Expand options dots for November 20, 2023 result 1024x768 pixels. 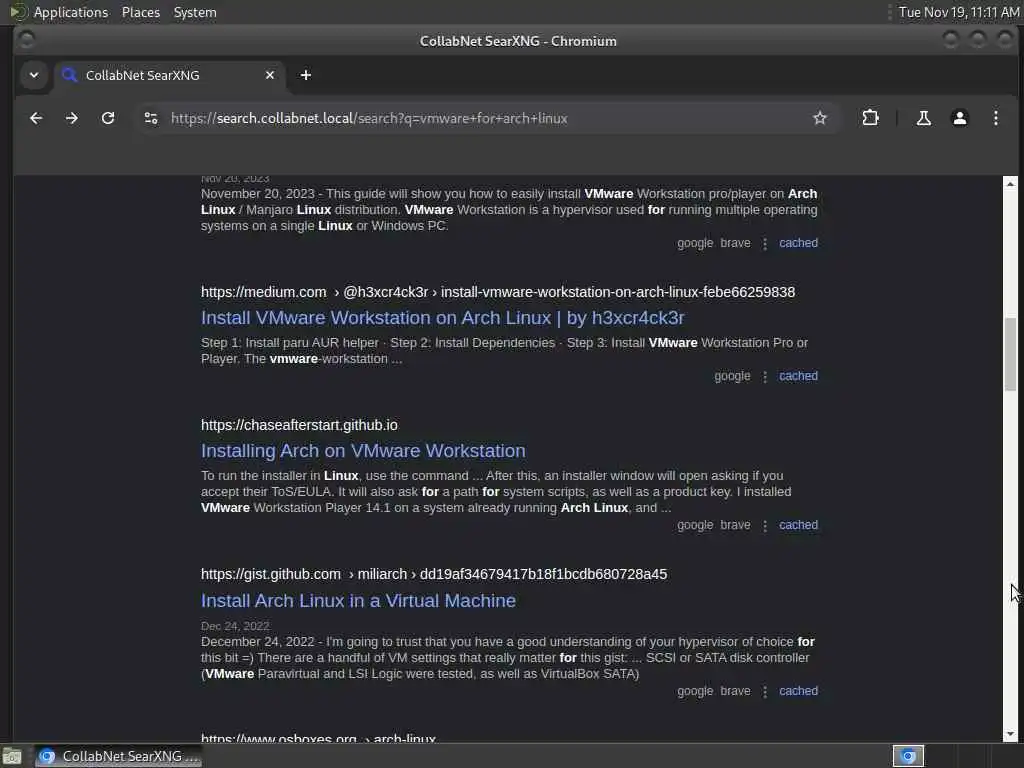(x=765, y=244)
